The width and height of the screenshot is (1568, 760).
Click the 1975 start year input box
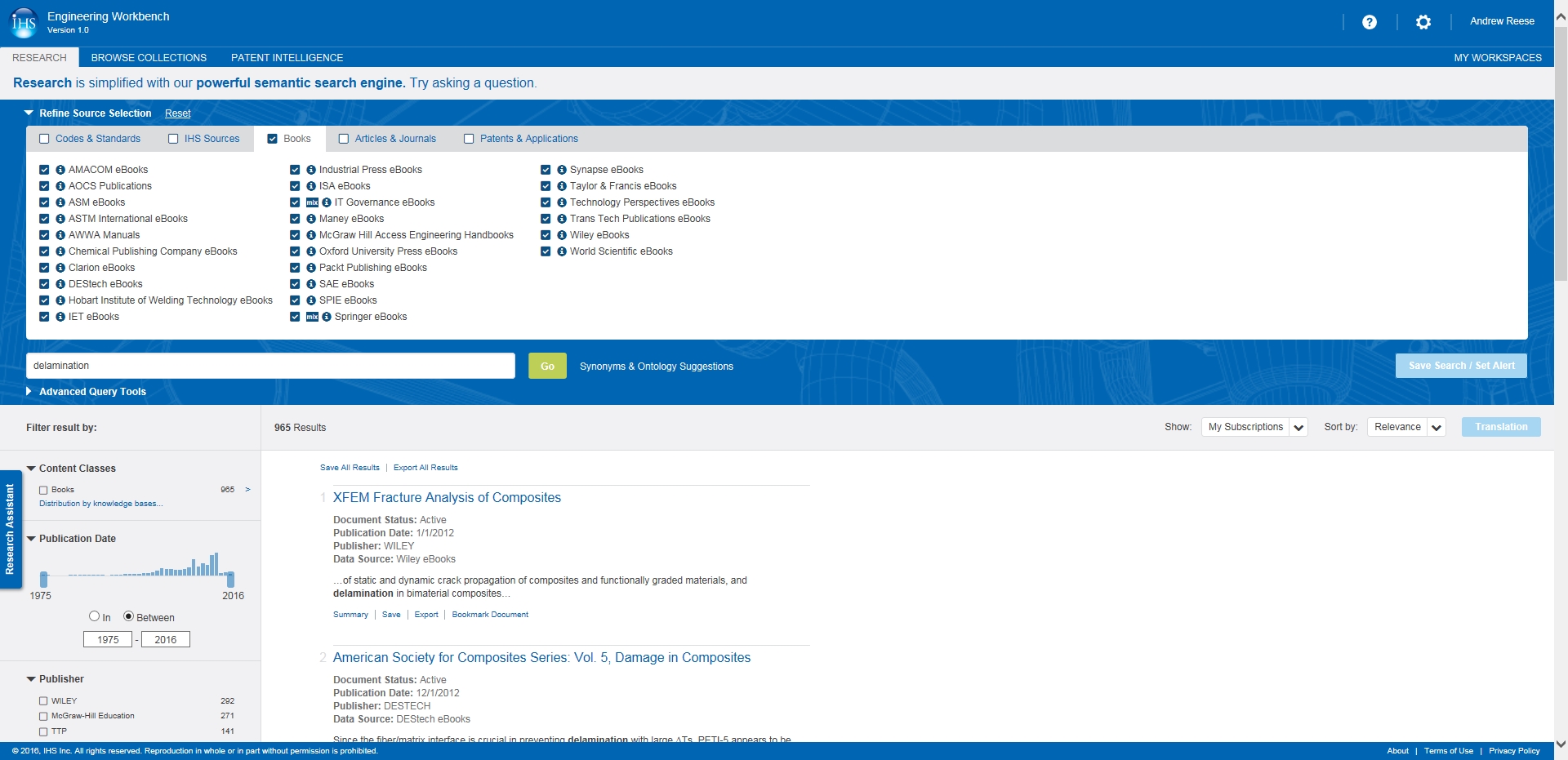(x=108, y=639)
